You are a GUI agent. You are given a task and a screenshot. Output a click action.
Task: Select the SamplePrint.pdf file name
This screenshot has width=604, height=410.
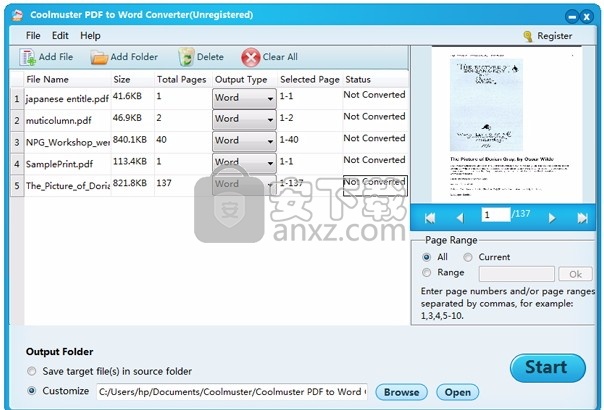pos(59,164)
